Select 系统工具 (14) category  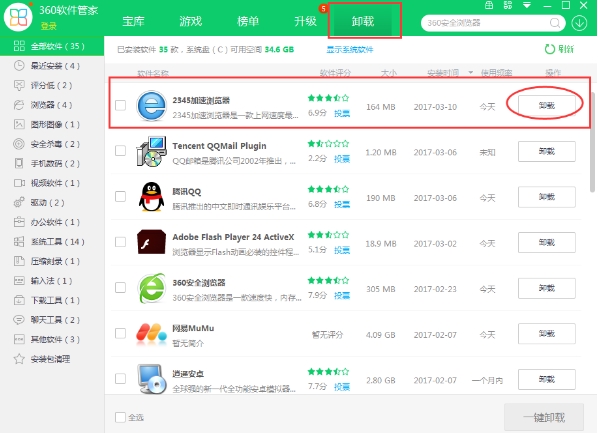52,241
